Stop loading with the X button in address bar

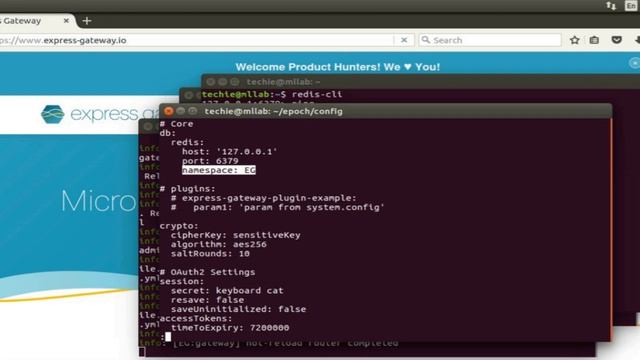coord(404,40)
